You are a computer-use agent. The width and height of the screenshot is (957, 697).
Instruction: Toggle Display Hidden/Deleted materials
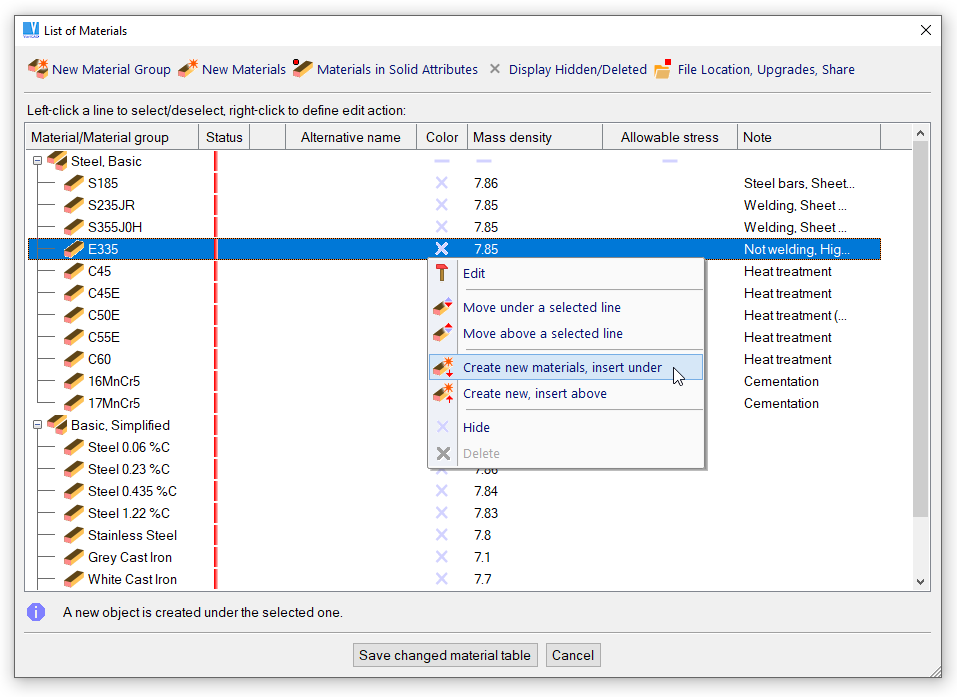point(495,69)
